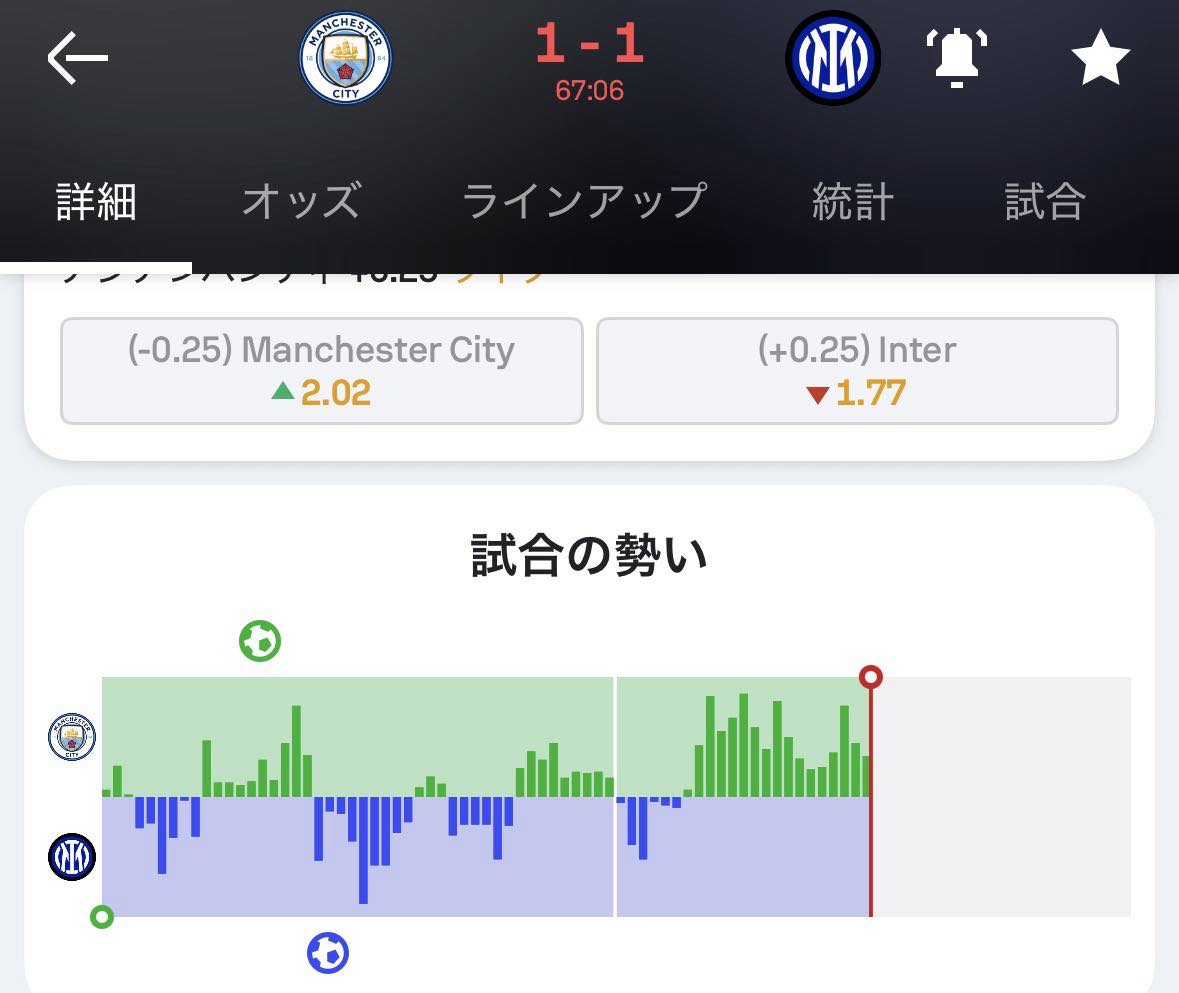Switch to the オッズ tab
The height and width of the screenshot is (993, 1179).
[x=302, y=201]
